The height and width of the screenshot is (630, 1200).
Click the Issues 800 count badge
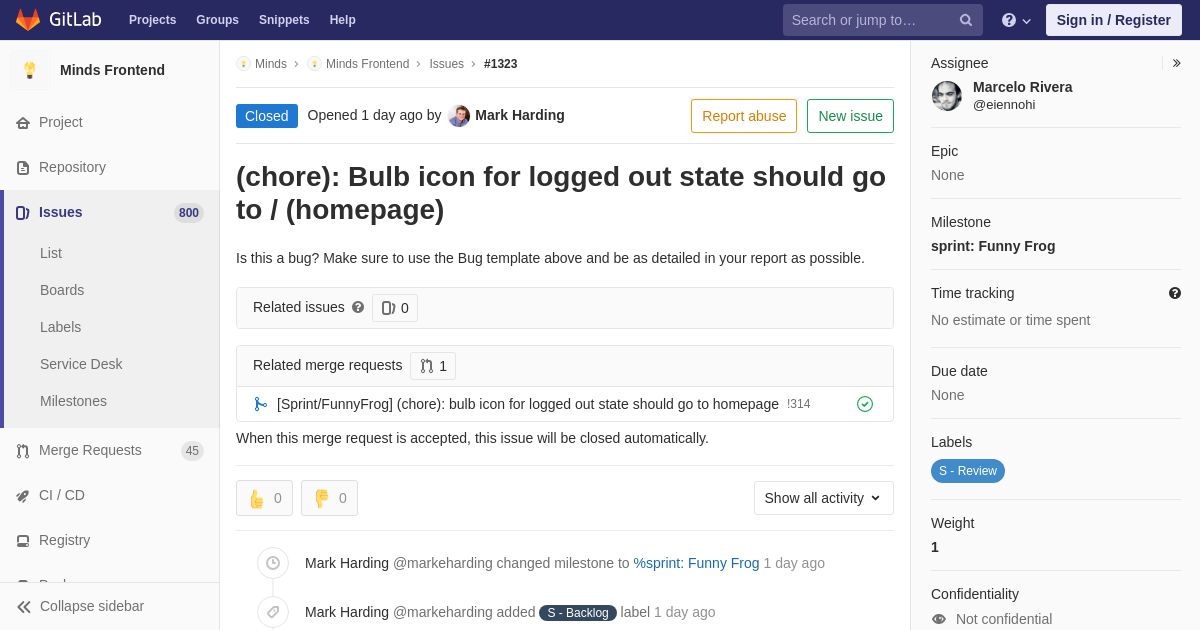(189, 213)
